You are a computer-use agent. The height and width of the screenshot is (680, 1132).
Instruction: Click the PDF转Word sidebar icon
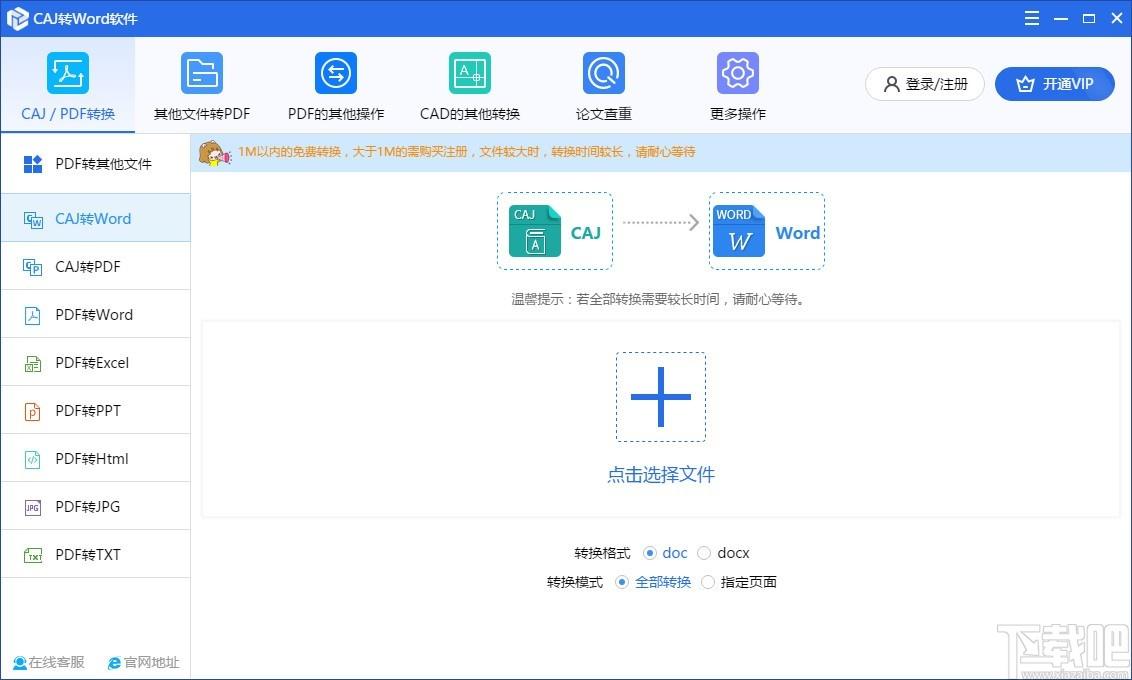(32, 315)
